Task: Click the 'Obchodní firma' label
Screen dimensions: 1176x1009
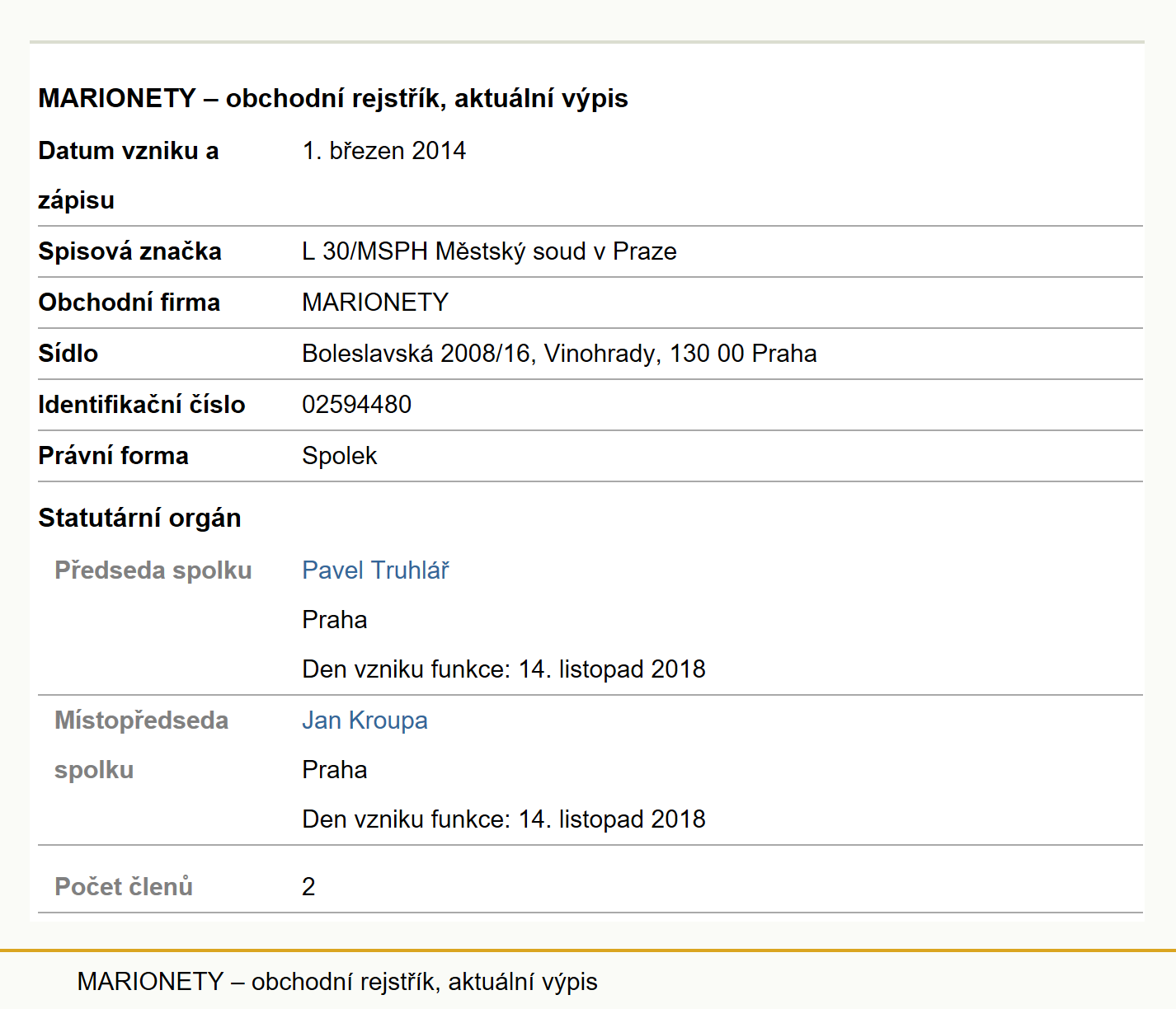Action: pos(129,302)
